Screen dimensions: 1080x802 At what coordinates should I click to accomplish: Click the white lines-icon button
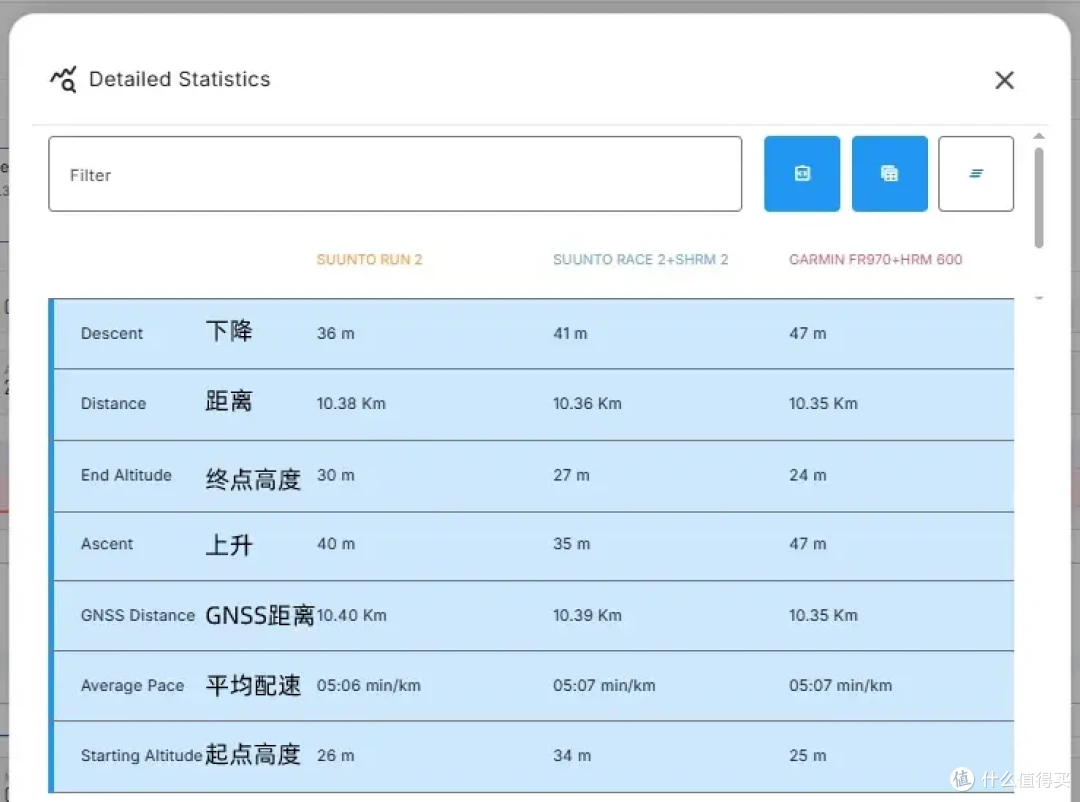click(x=975, y=174)
